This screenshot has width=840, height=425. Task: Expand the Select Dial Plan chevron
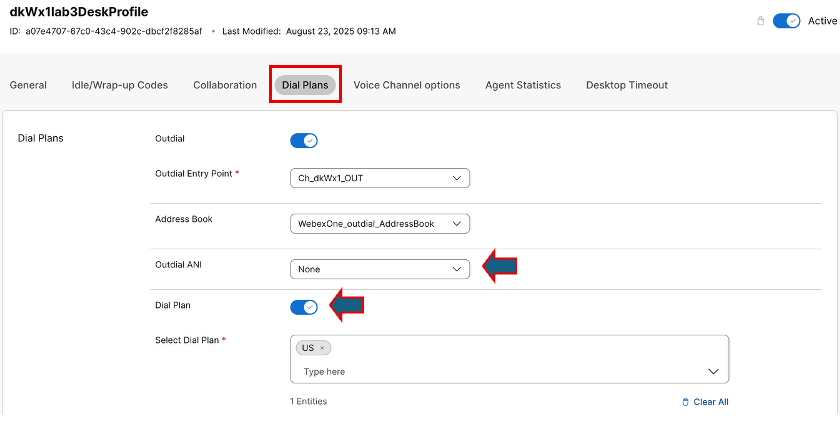point(713,371)
